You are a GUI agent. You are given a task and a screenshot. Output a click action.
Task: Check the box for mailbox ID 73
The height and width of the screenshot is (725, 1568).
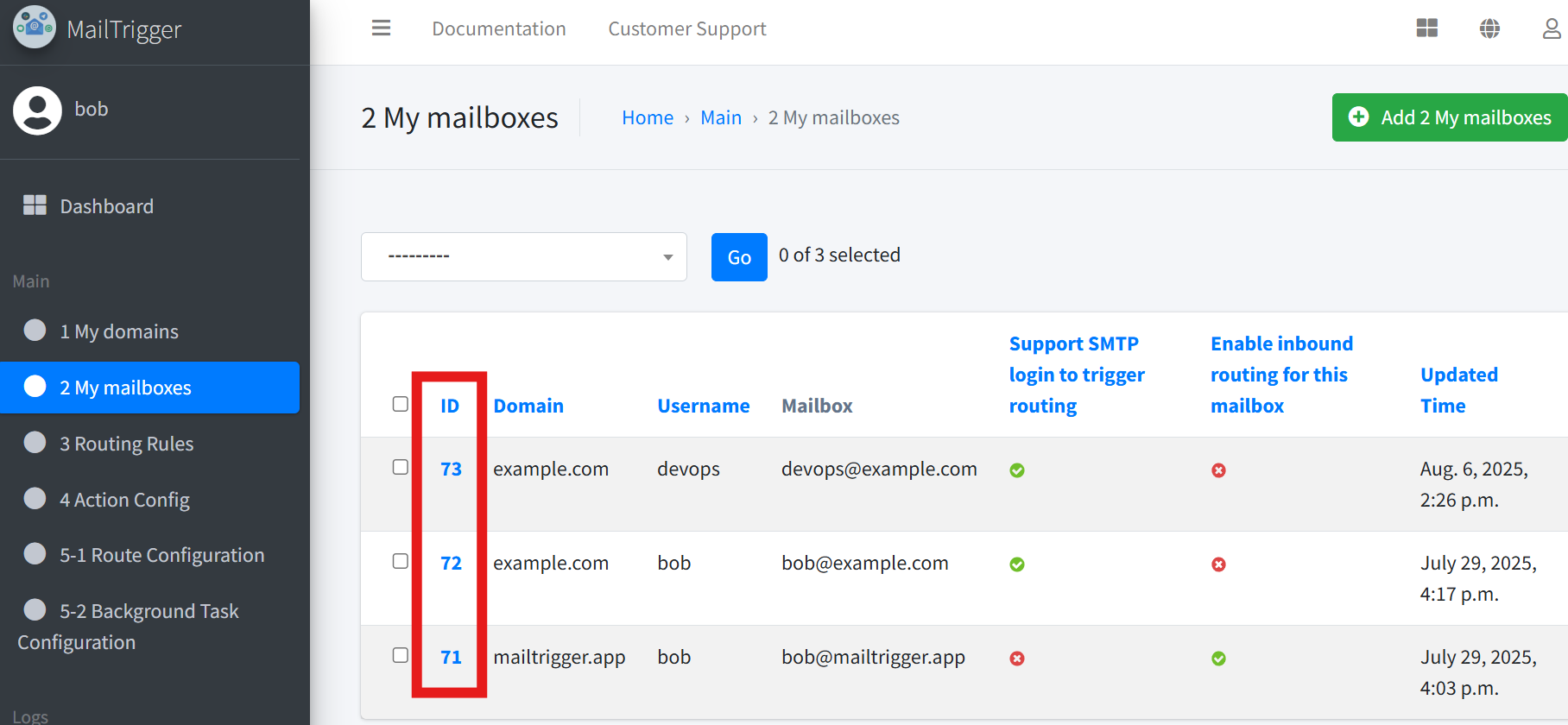coord(401,467)
